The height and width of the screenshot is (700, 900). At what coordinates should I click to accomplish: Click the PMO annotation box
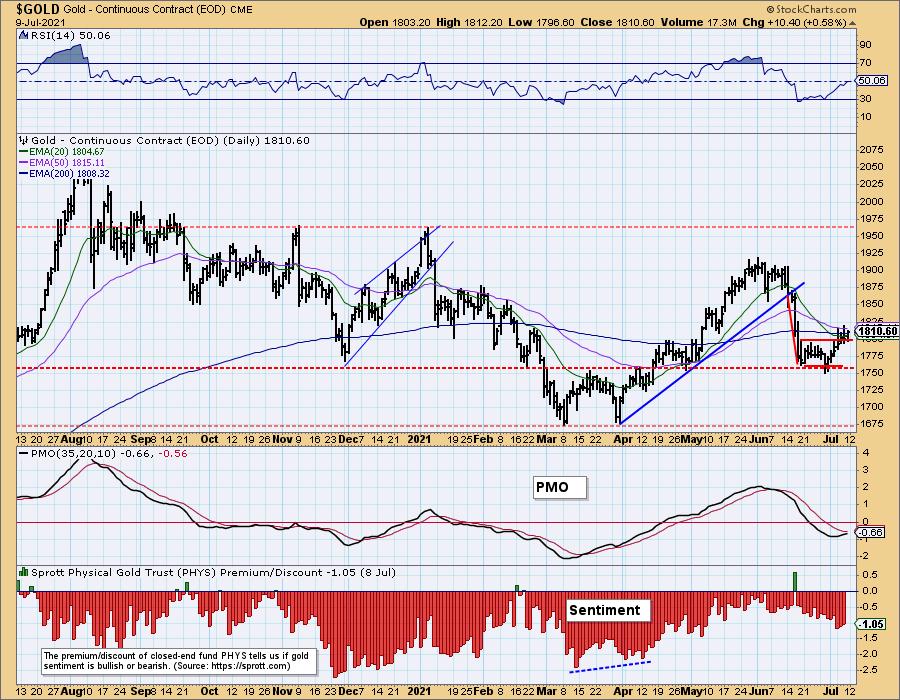pyautogui.click(x=560, y=488)
